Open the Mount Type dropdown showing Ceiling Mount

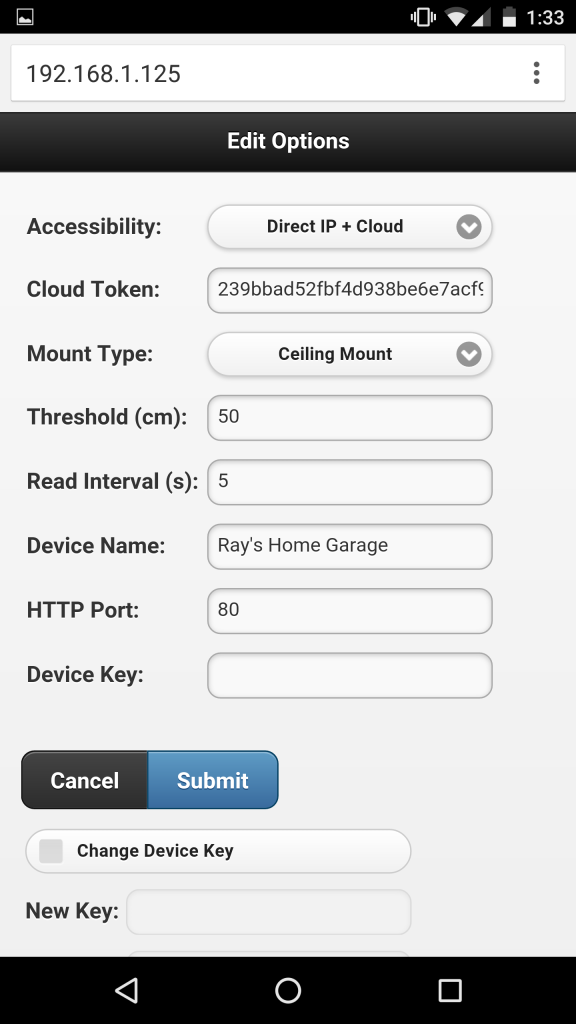point(349,354)
